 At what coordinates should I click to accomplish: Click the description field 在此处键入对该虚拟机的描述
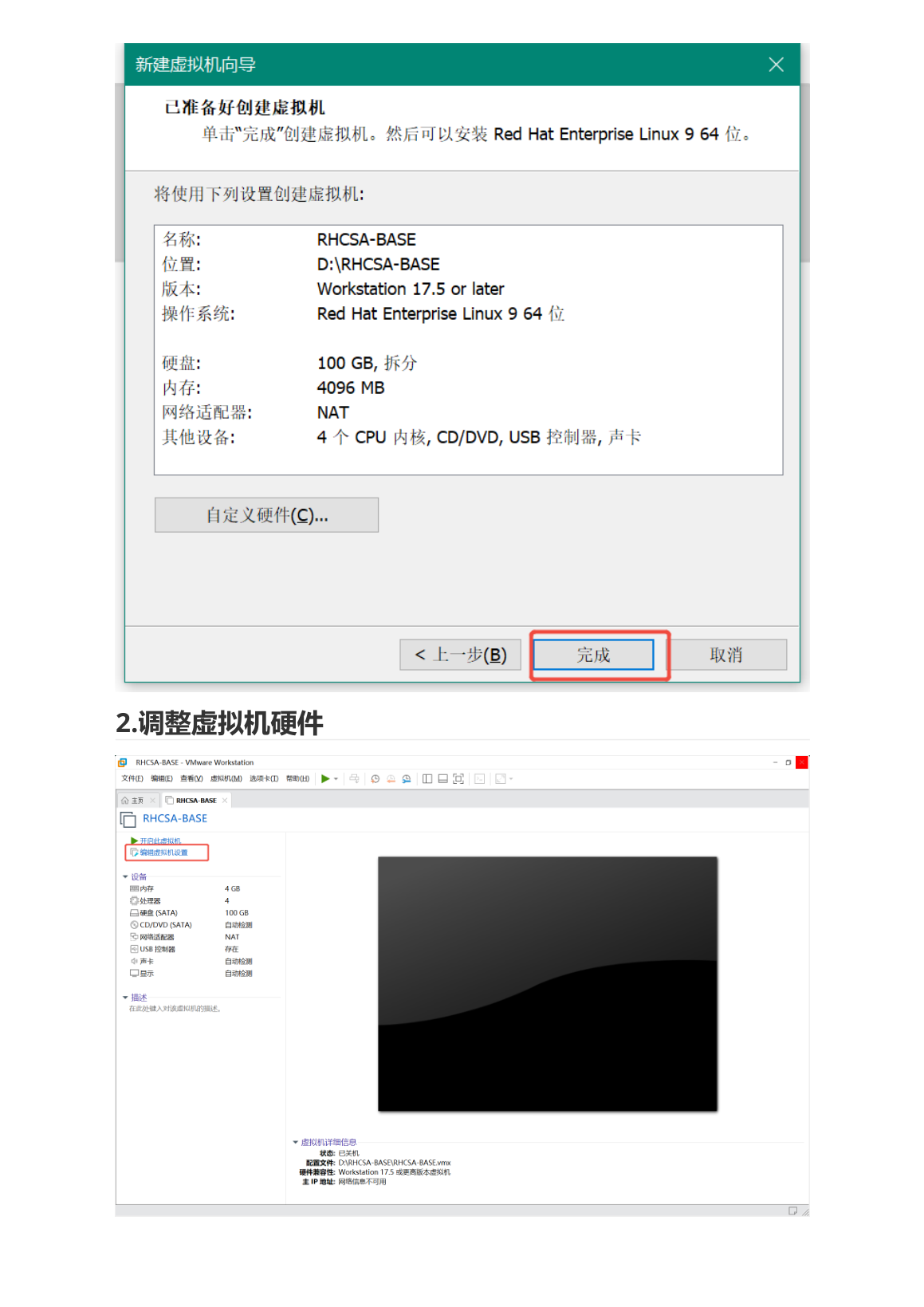[175, 1009]
